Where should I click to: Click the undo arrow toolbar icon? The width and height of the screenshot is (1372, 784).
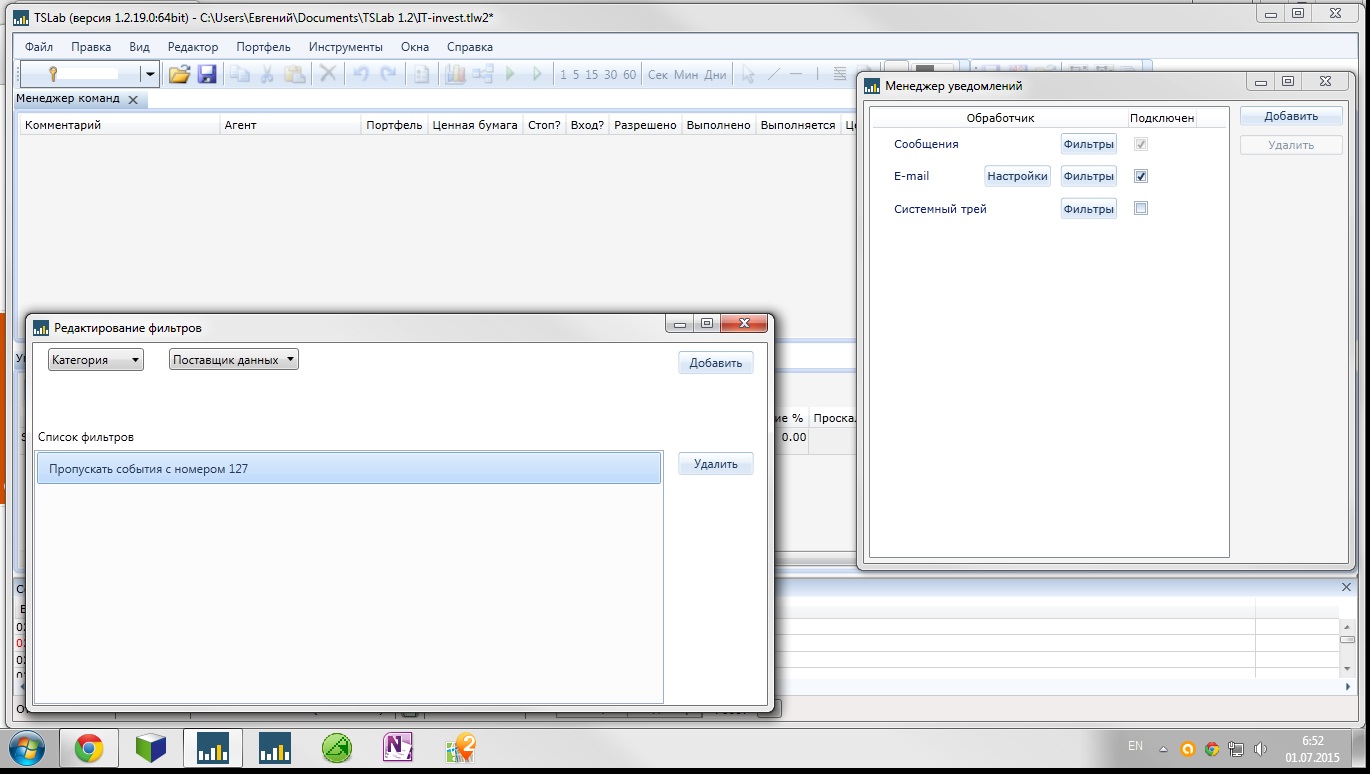tap(361, 74)
